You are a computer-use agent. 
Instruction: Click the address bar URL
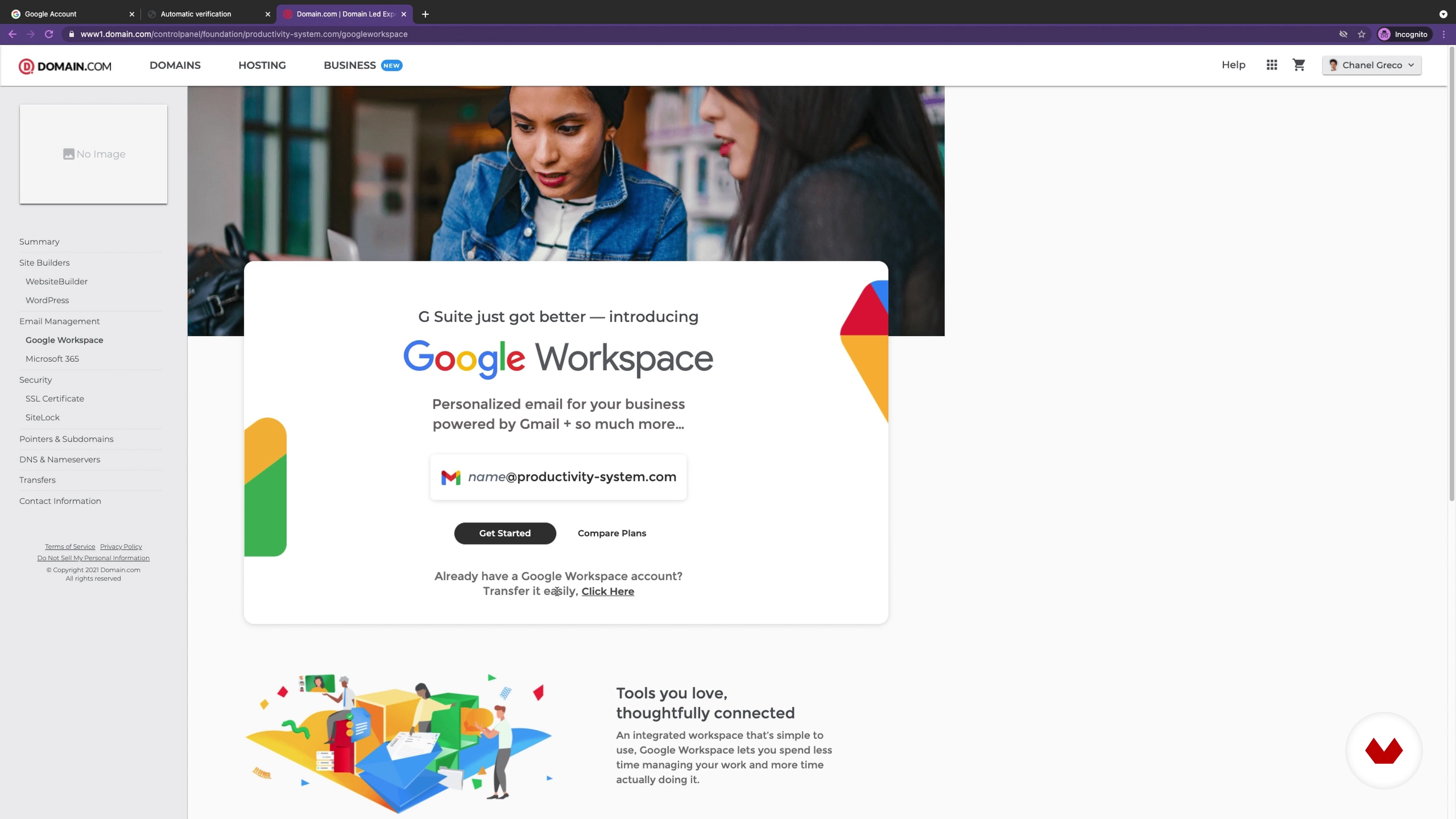(x=243, y=35)
